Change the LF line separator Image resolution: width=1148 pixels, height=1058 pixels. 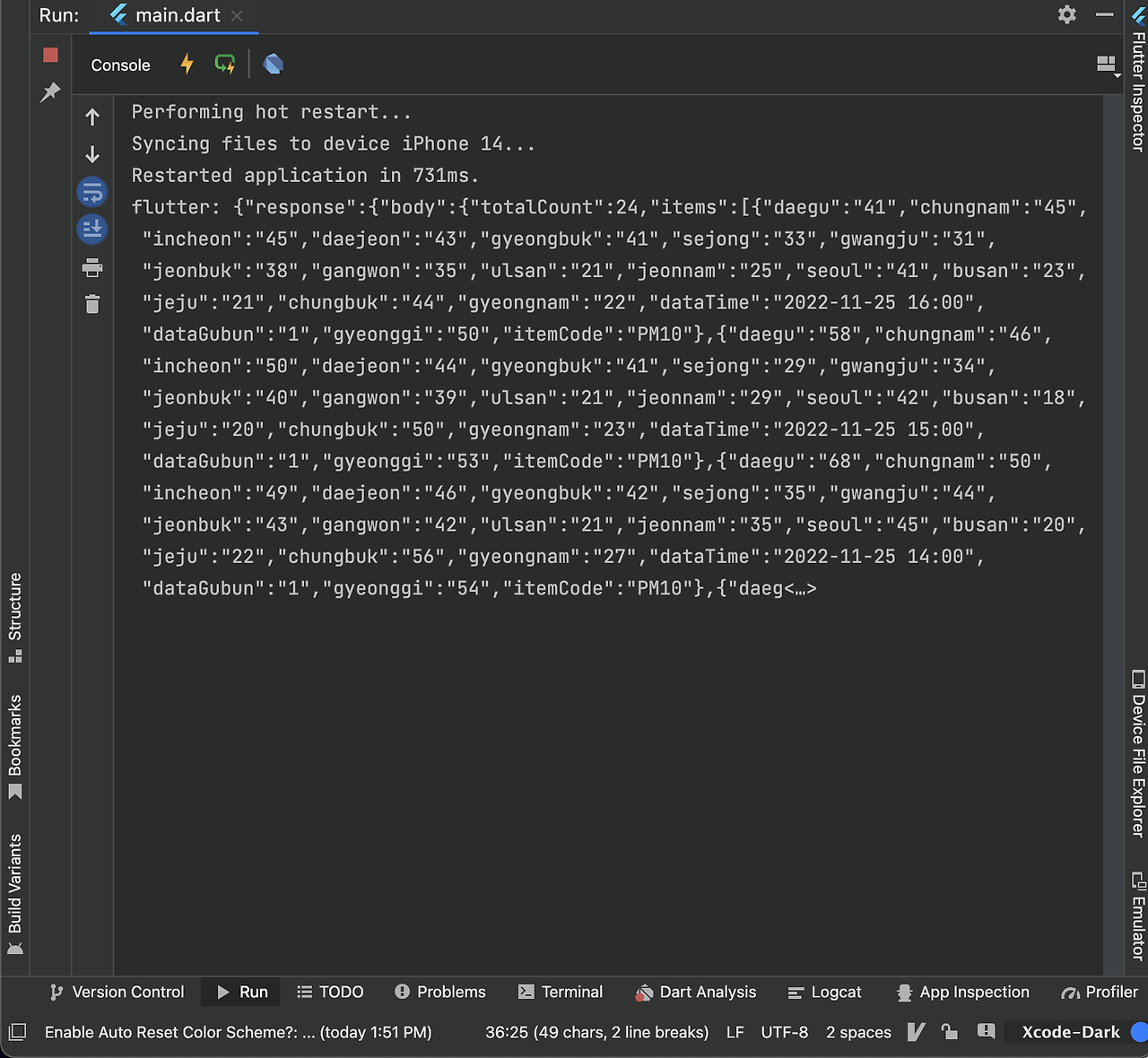(735, 1032)
